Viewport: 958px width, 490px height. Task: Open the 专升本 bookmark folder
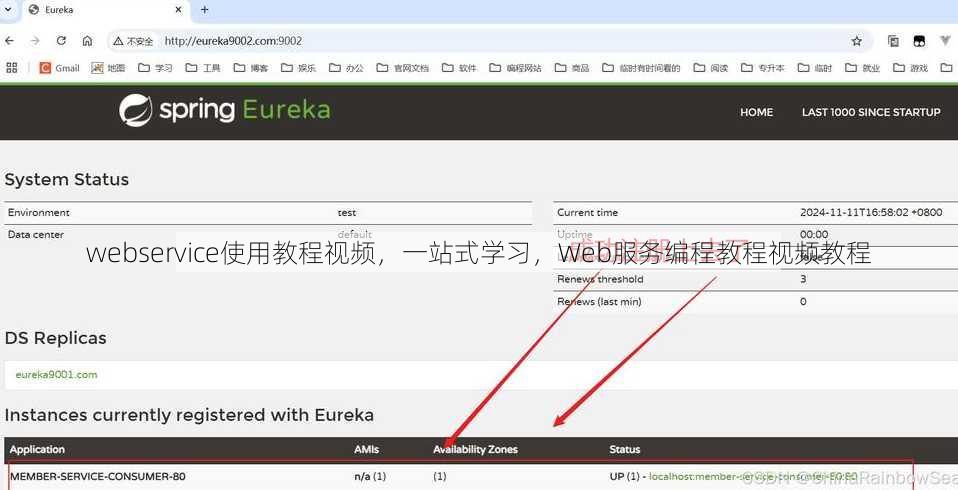tap(762, 68)
